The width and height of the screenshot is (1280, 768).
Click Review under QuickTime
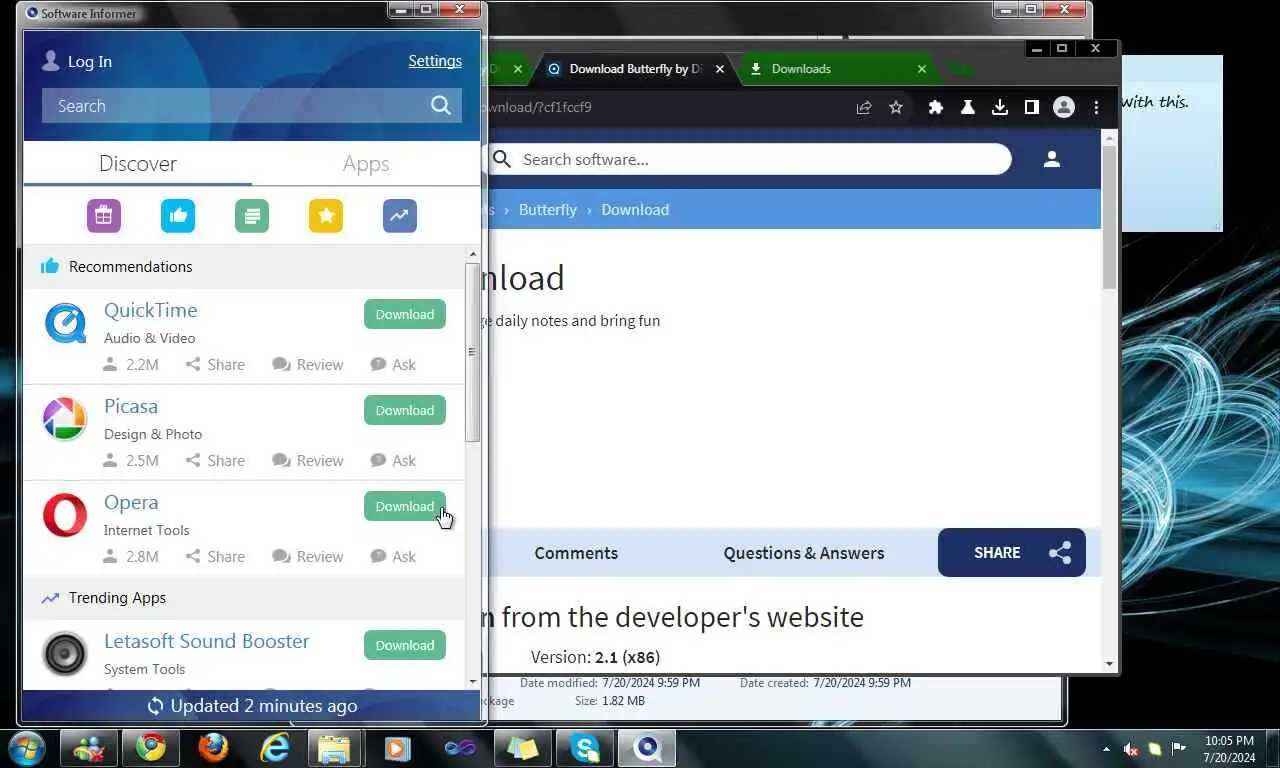pyautogui.click(x=308, y=365)
